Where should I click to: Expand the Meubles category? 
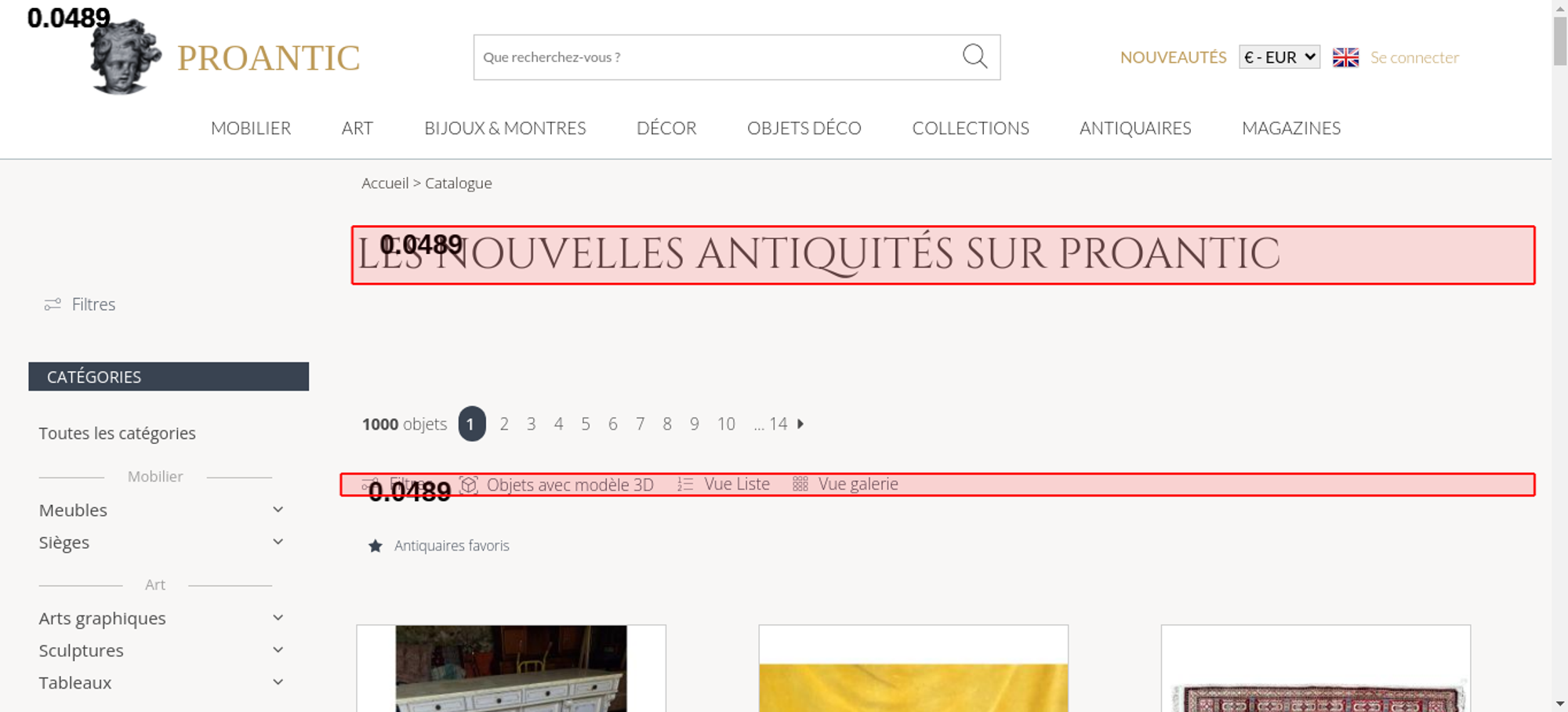coord(278,510)
